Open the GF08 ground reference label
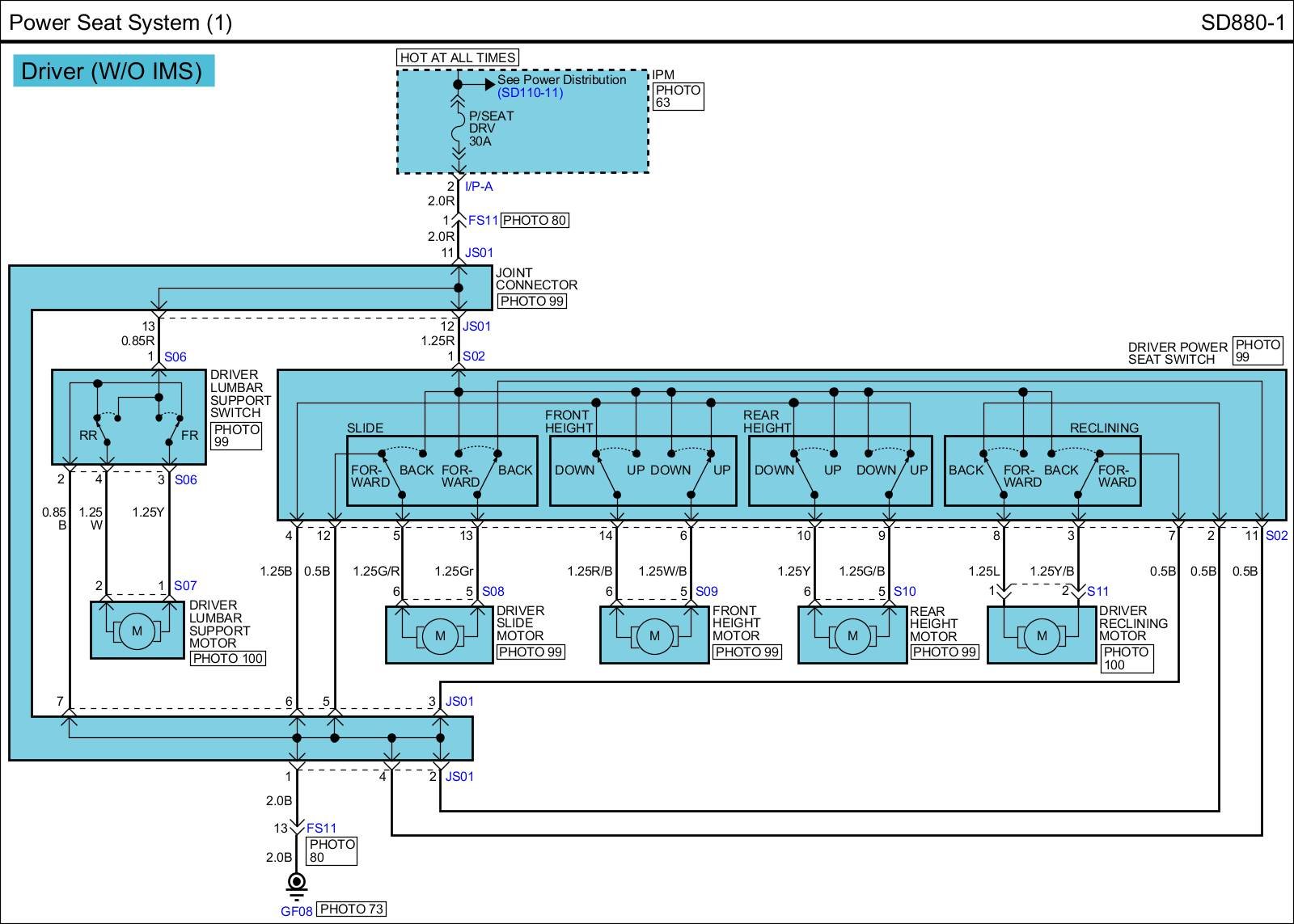 coord(296,910)
